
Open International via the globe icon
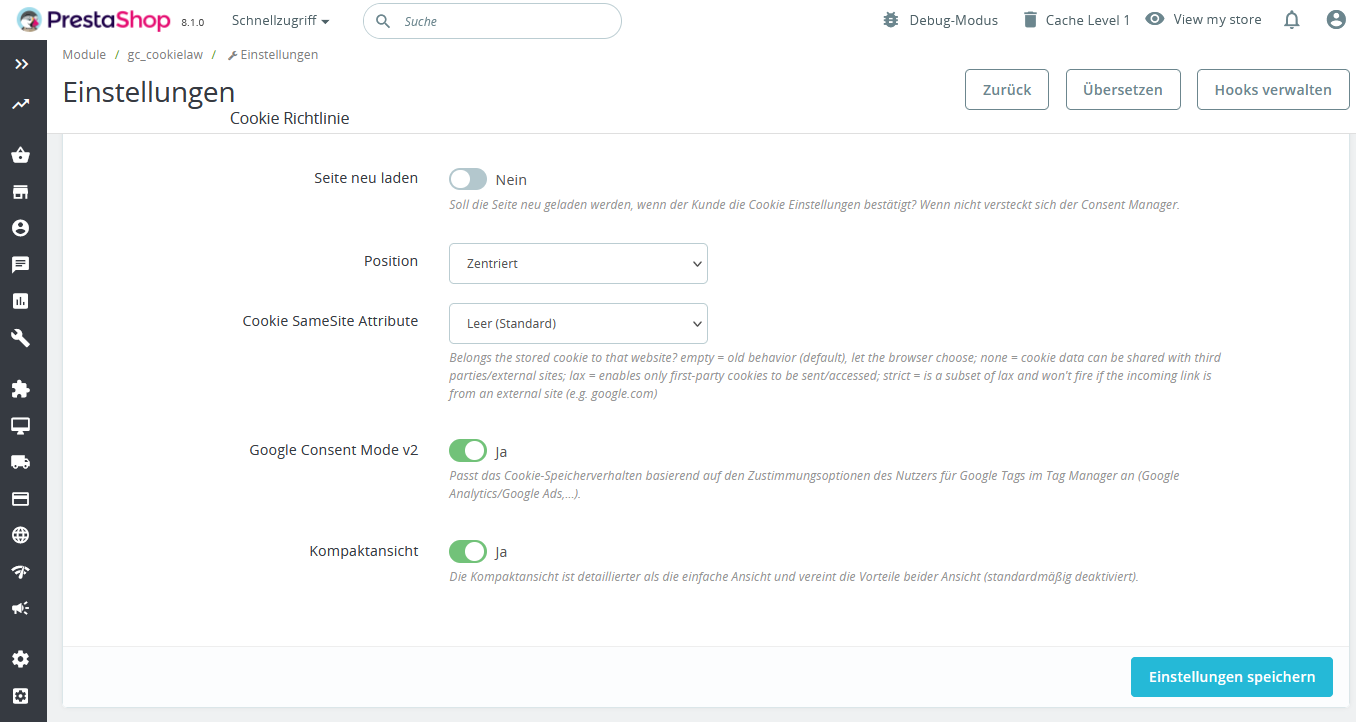pyautogui.click(x=21, y=535)
